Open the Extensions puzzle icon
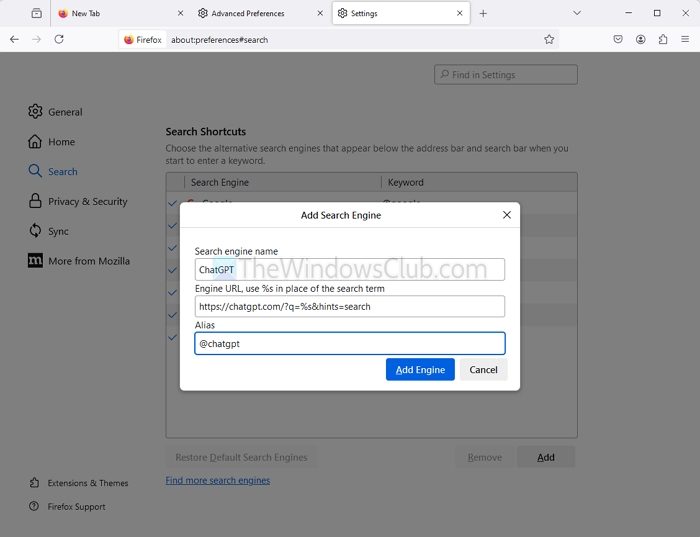 point(663,39)
